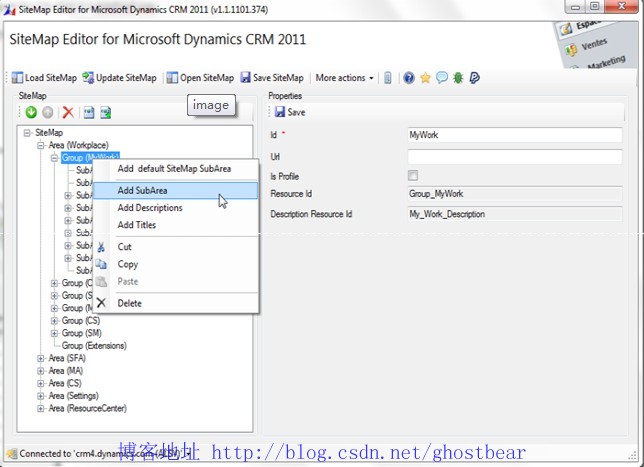644x467 pixels.
Task: Toggle the Is Profile checkbox
Action: point(413,176)
